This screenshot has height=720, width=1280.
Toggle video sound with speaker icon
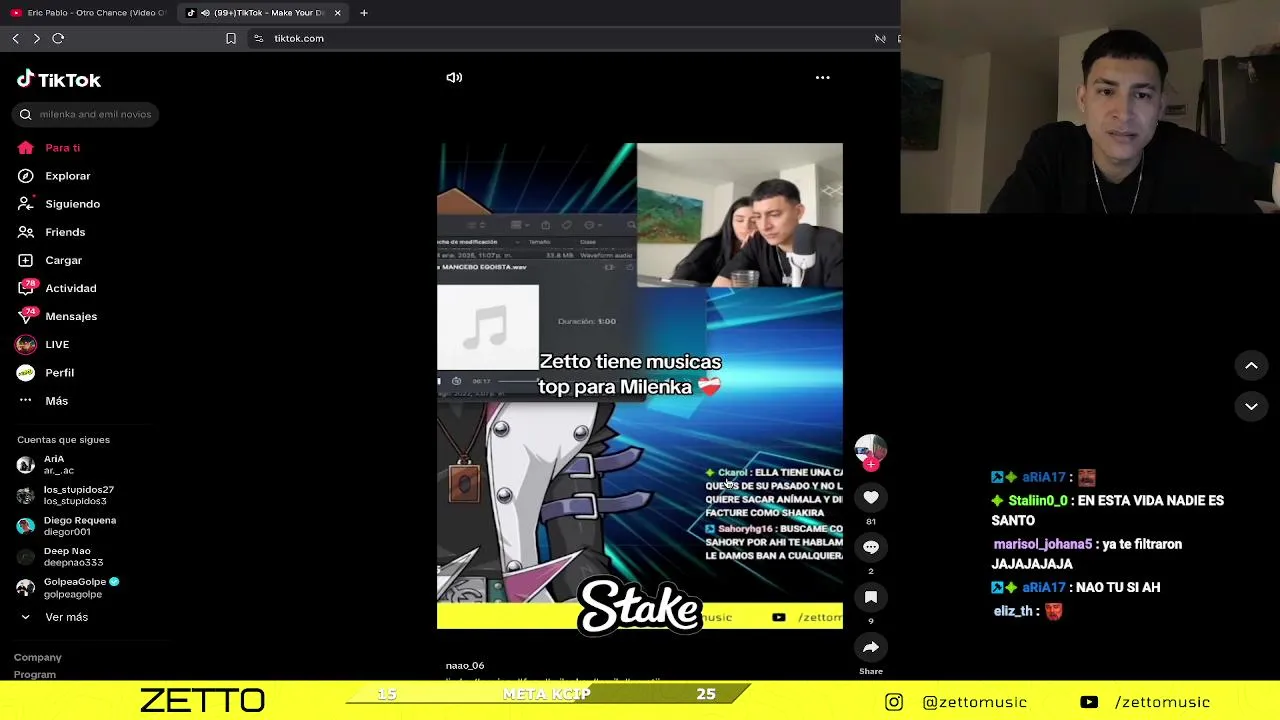pos(454,77)
